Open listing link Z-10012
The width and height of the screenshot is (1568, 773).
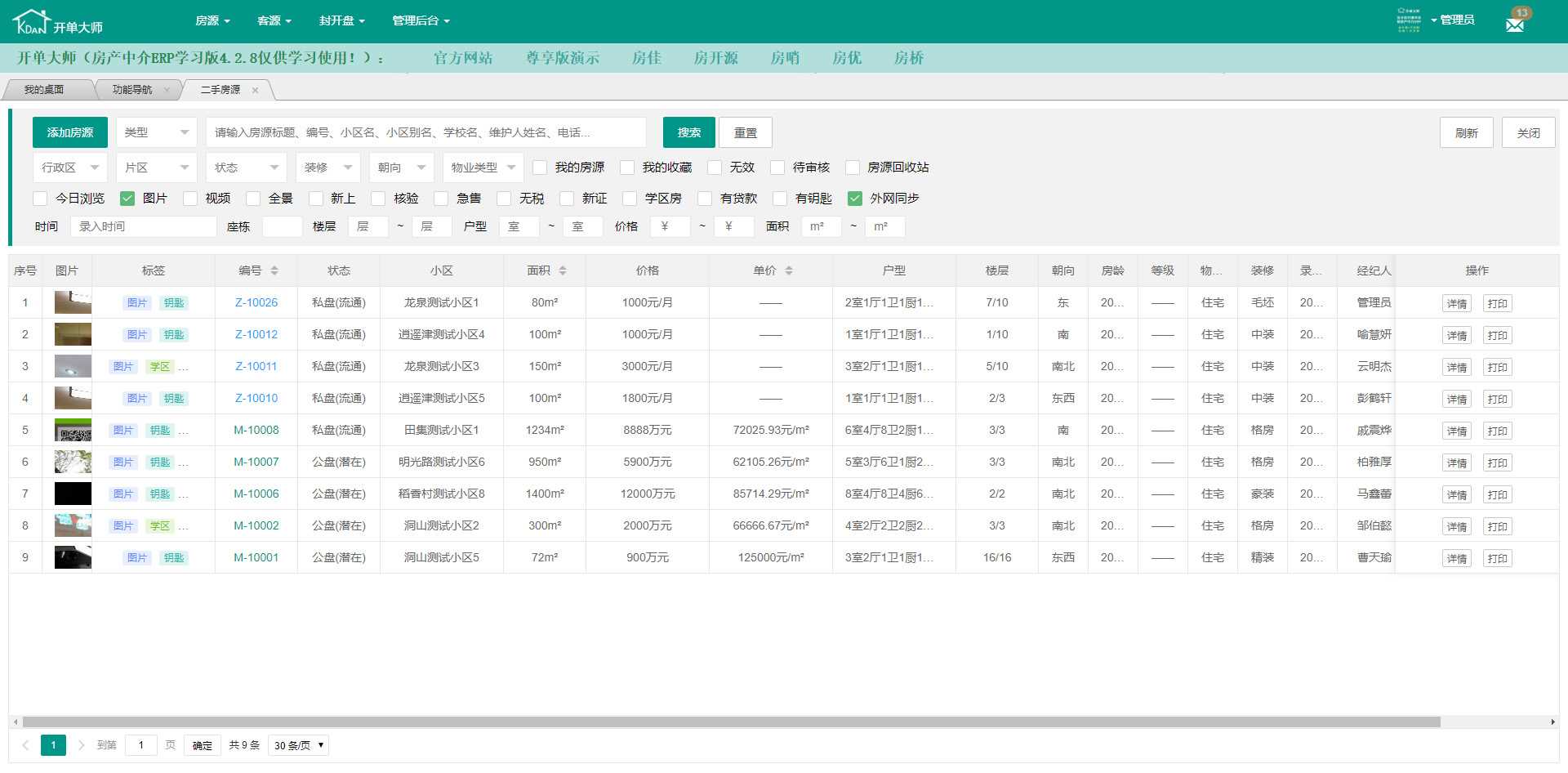[256, 334]
